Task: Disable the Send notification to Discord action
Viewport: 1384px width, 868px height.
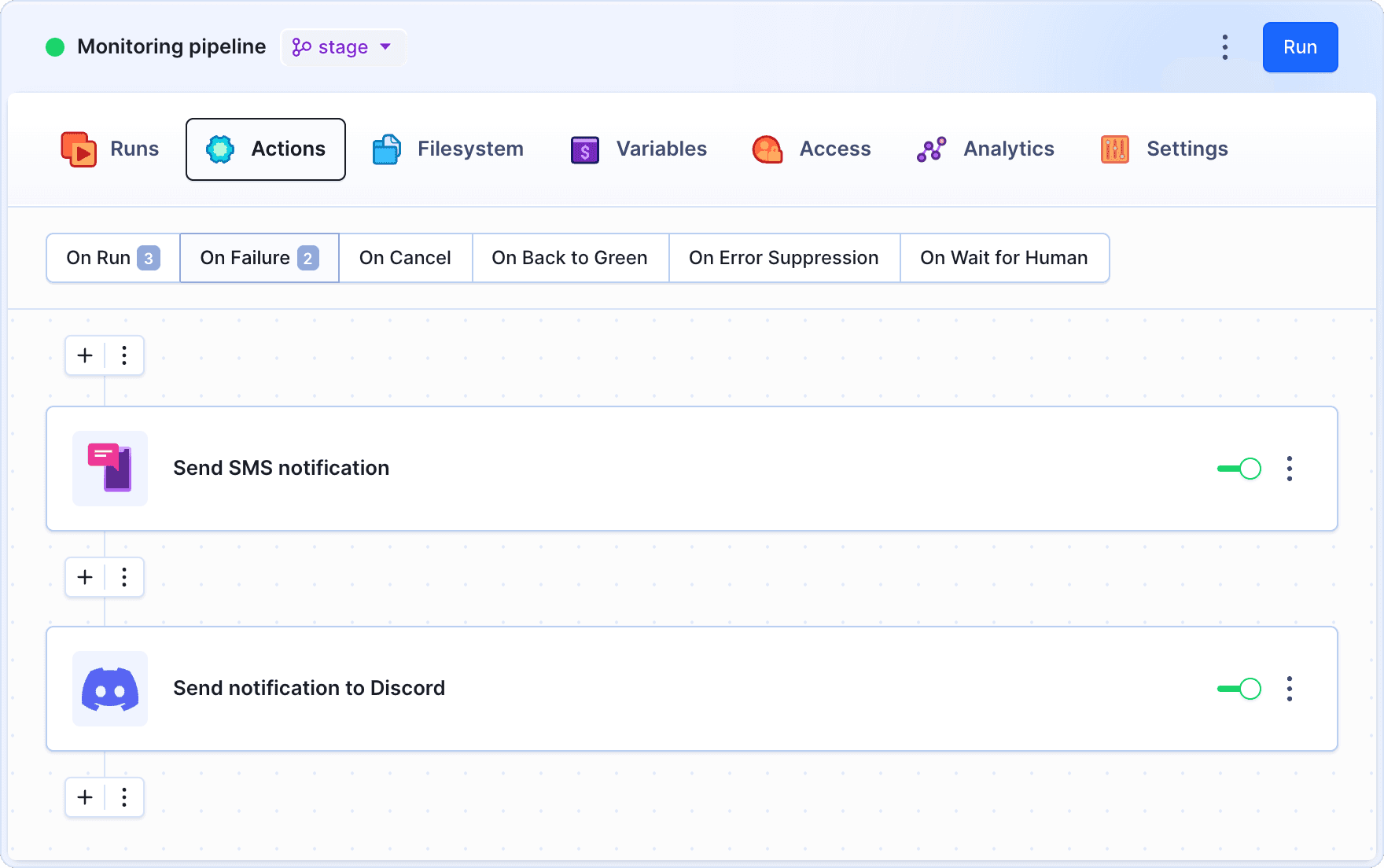Action: point(1238,689)
